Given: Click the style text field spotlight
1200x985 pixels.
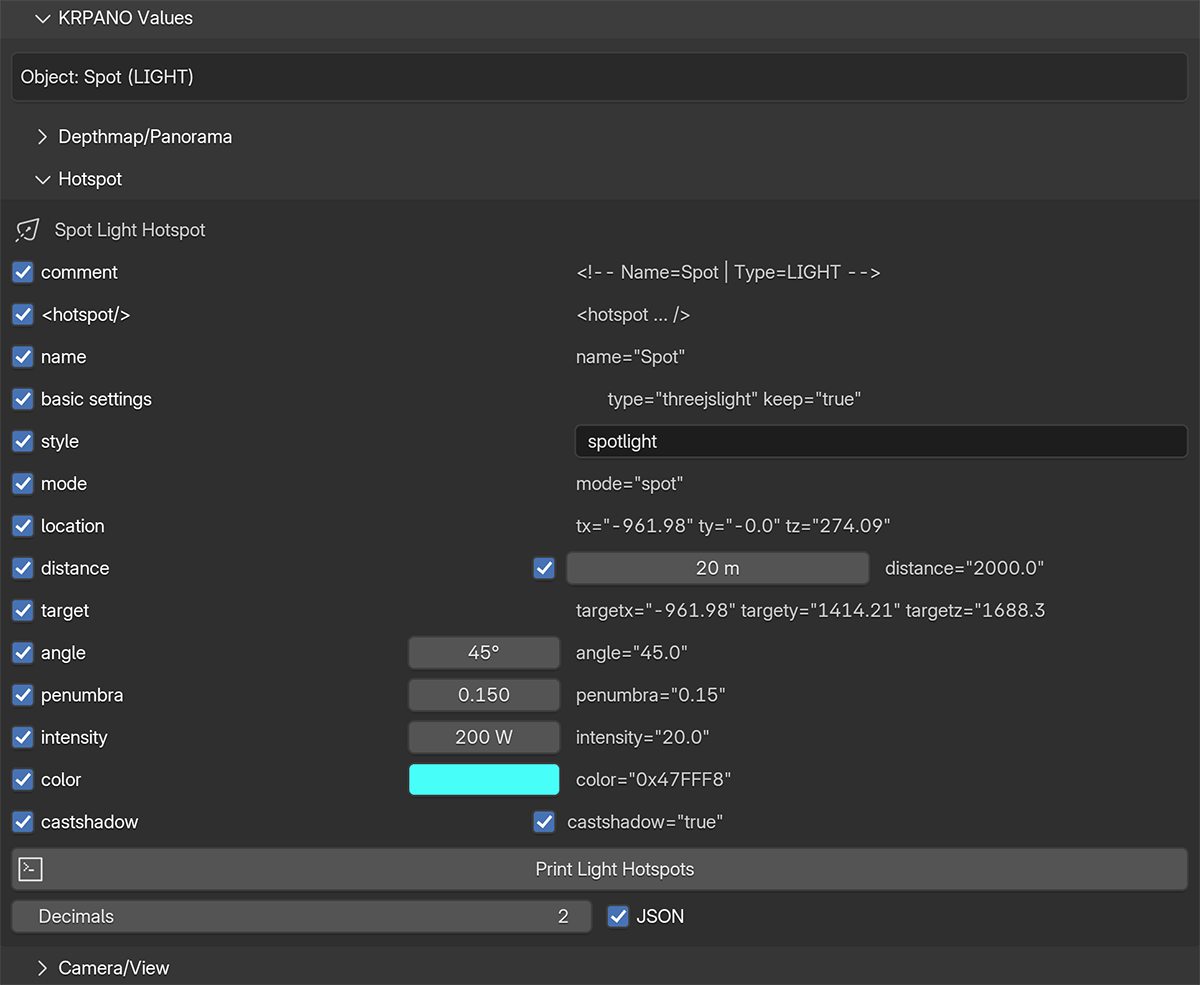Looking at the screenshot, I should (x=880, y=441).
